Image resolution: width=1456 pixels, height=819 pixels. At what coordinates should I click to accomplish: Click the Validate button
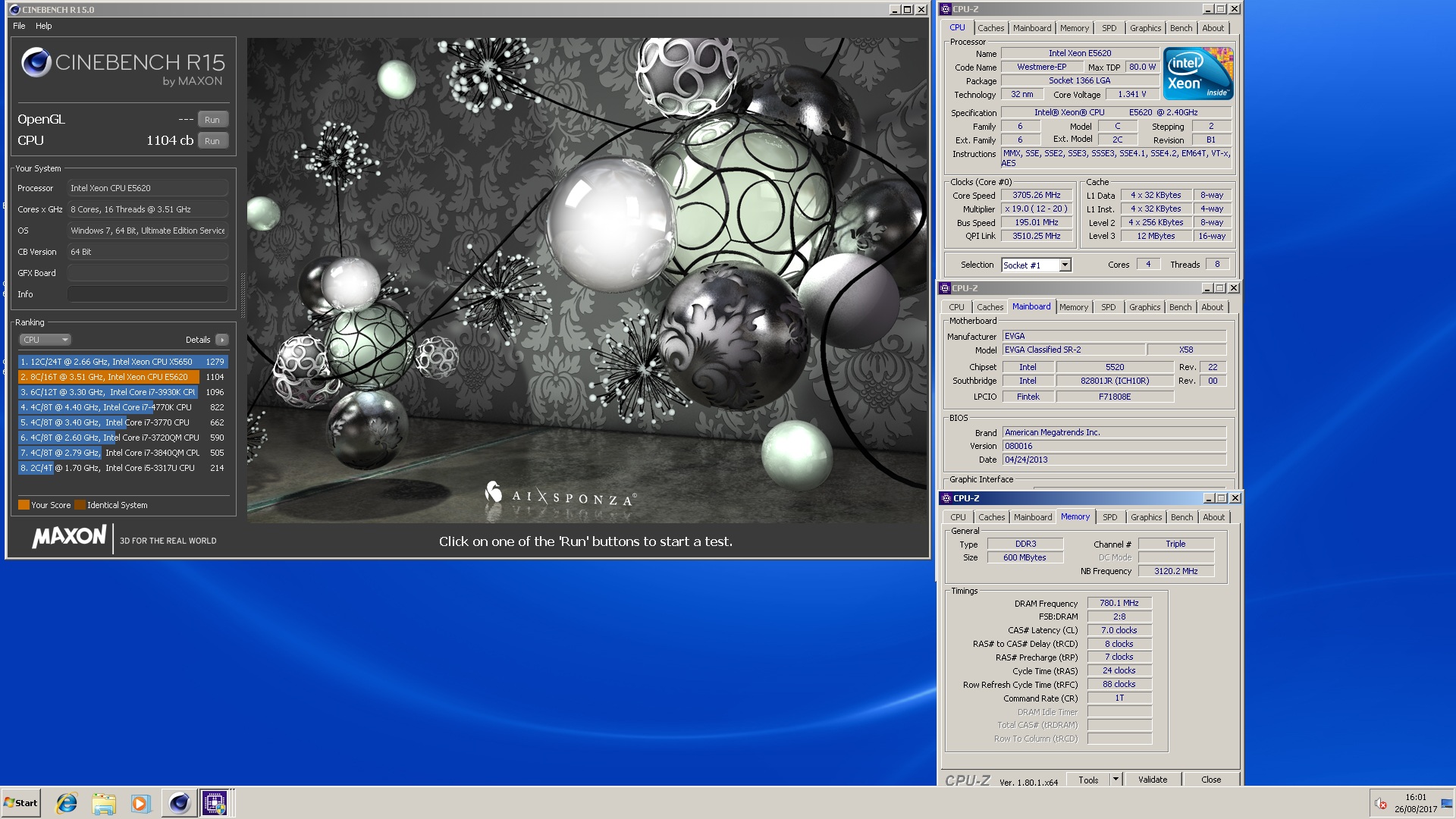click(x=1153, y=780)
